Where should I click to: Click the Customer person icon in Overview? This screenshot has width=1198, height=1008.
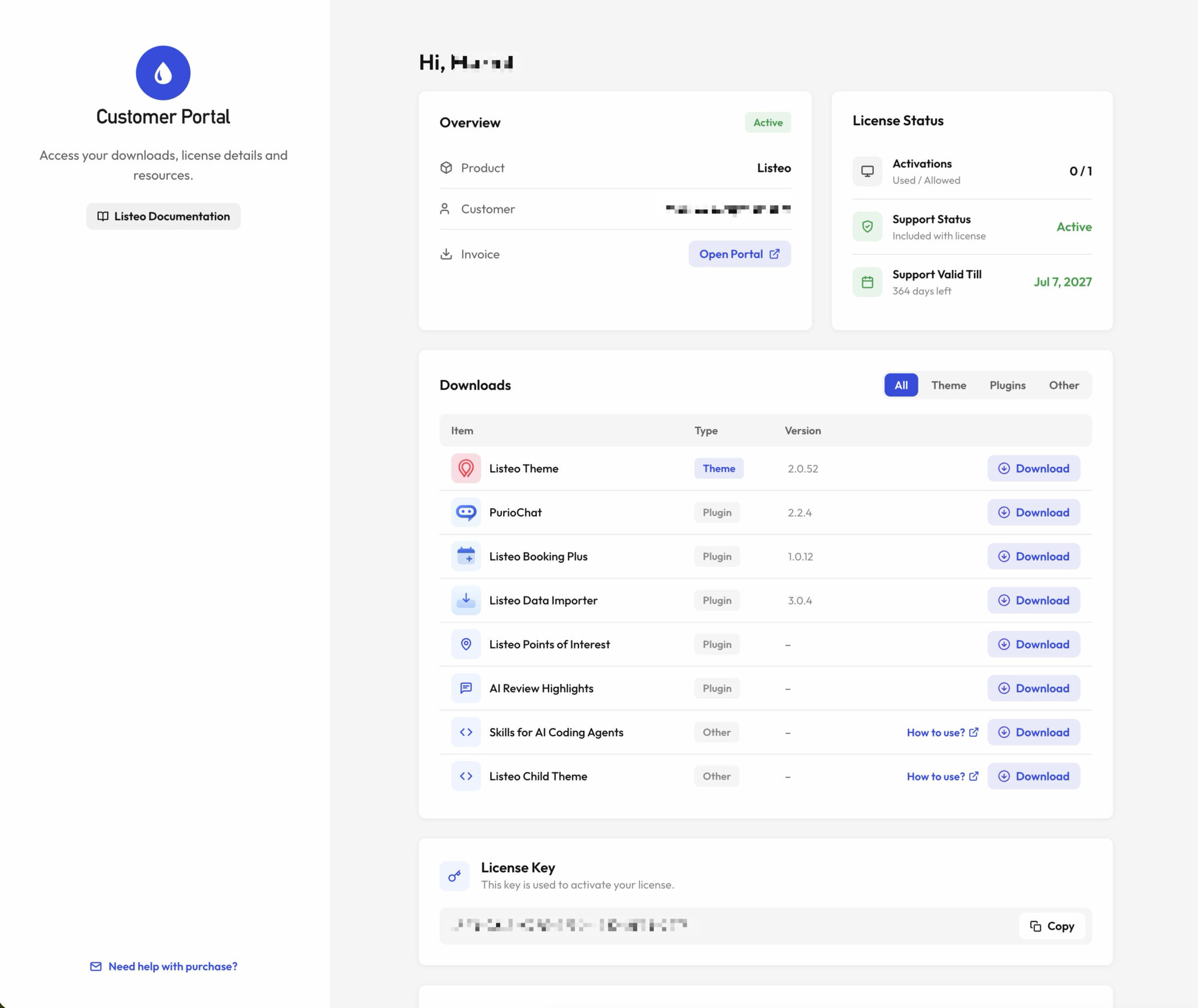click(445, 209)
